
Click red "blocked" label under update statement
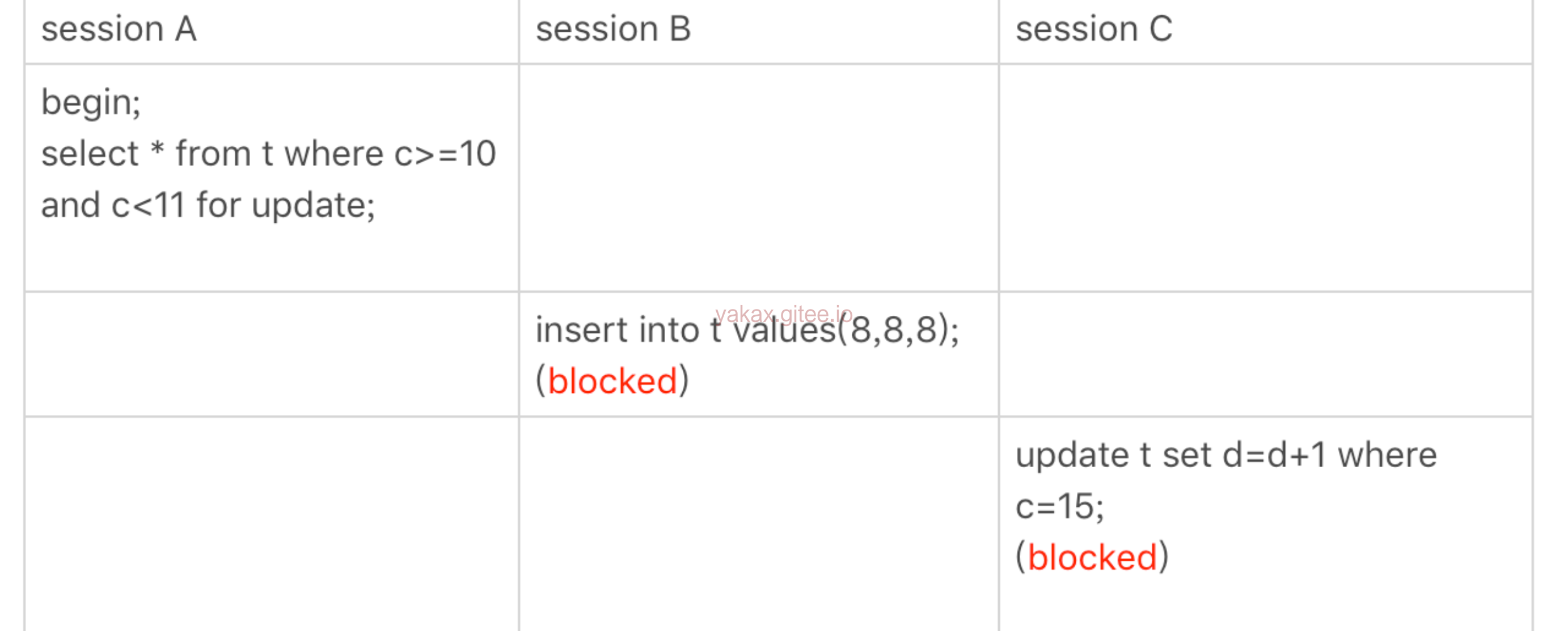tap(1092, 557)
